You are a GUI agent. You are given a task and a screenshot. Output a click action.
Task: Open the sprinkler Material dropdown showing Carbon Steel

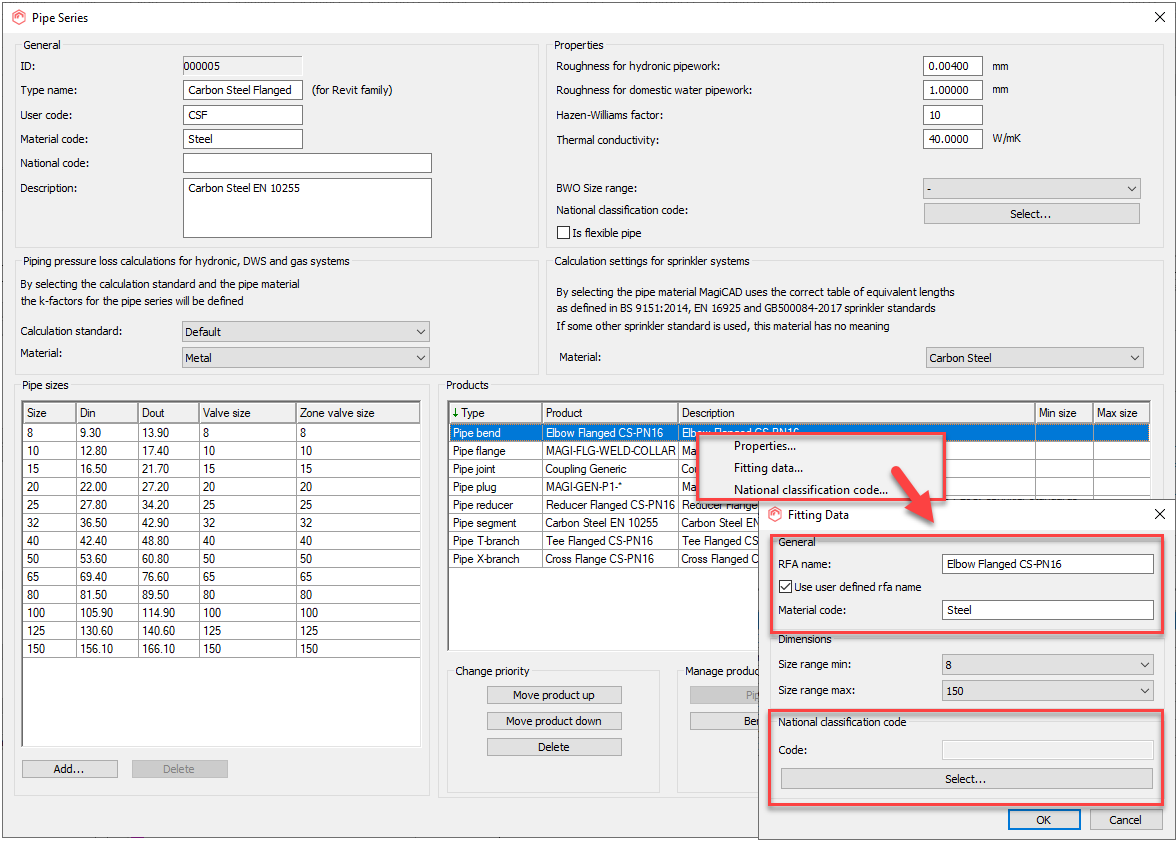point(1034,358)
